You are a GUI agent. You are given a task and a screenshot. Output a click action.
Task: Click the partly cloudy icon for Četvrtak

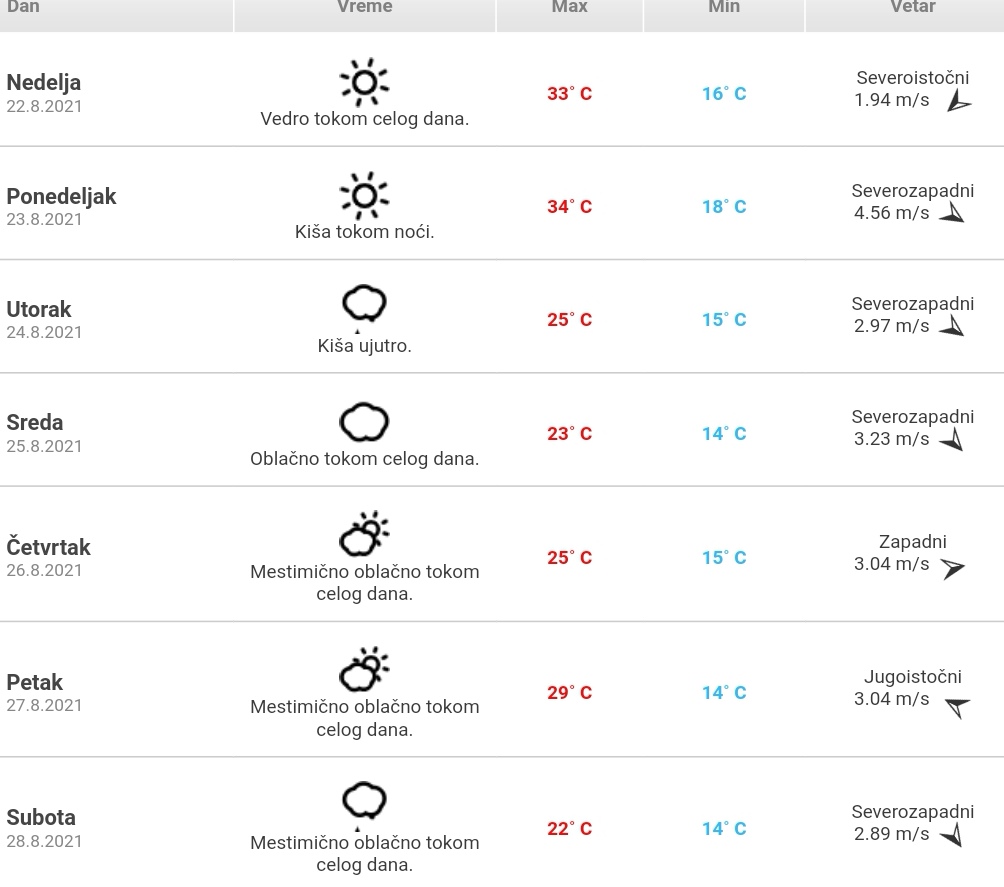coord(364,533)
